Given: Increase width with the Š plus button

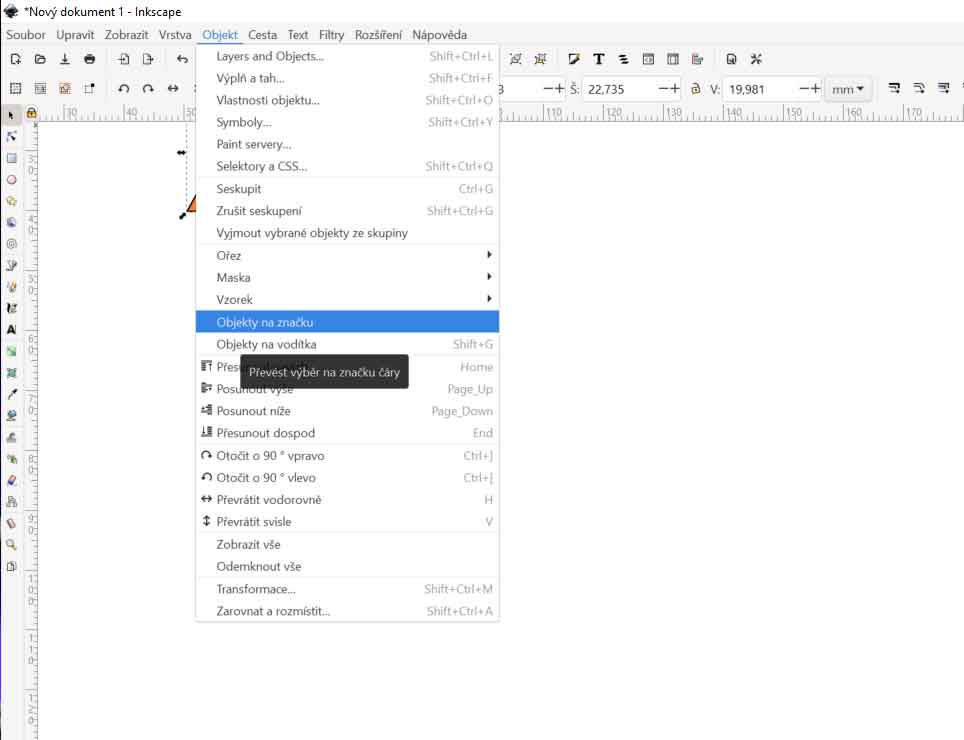Looking at the screenshot, I should (x=675, y=89).
